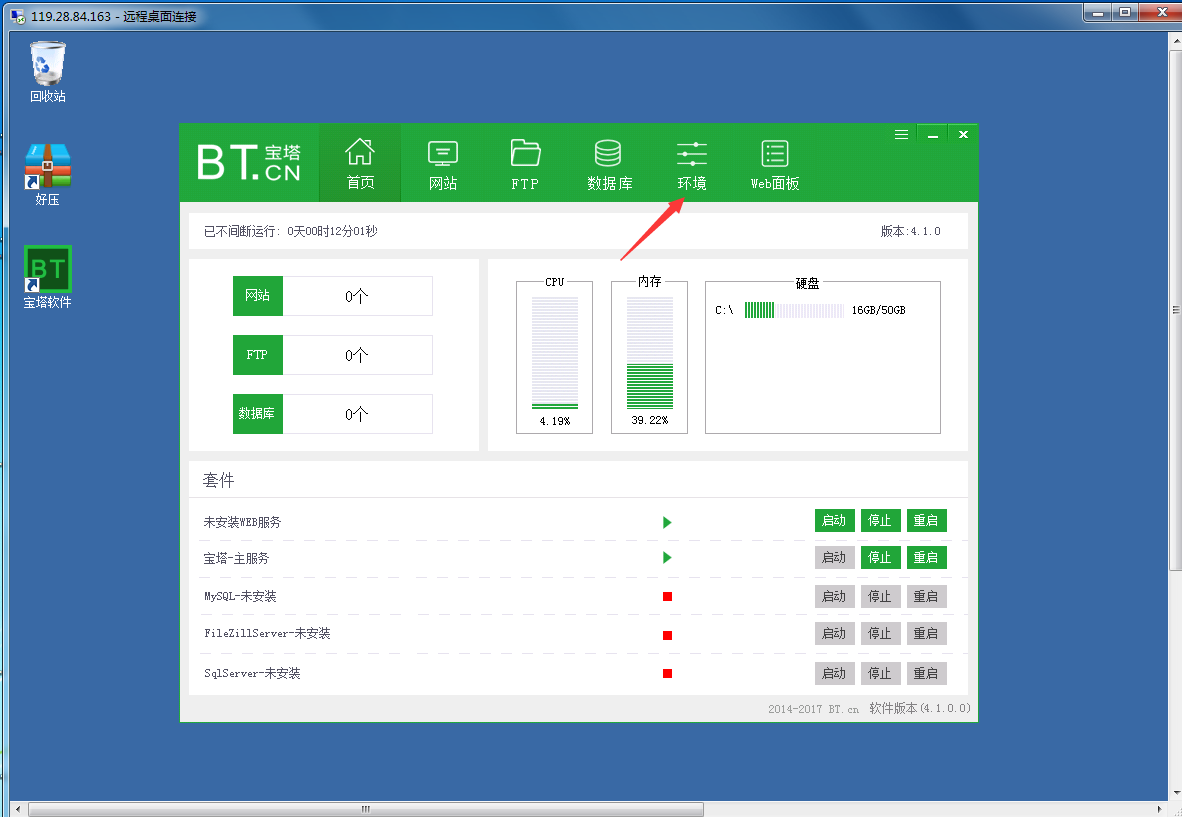Image resolution: width=1182 pixels, height=817 pixels.
Task: Click the remote desktop horizontal scrollbar
Action: pos(366,808)
